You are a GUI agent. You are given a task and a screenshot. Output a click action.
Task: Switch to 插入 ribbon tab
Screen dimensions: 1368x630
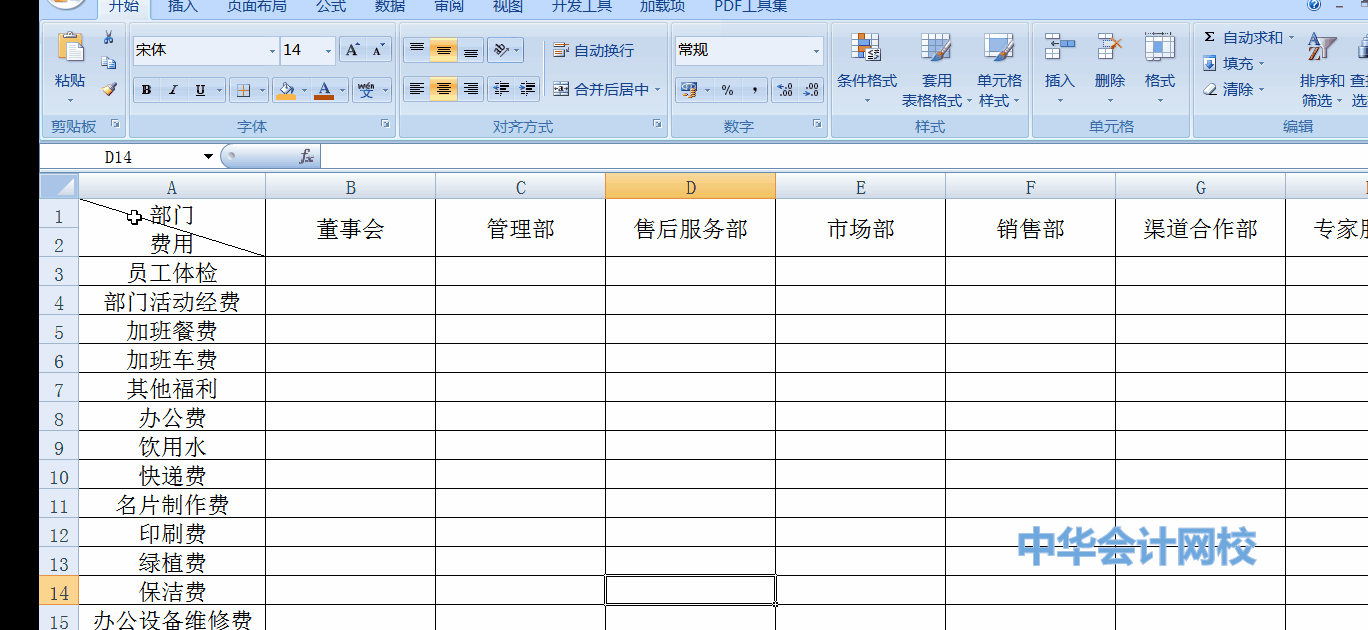183,7
